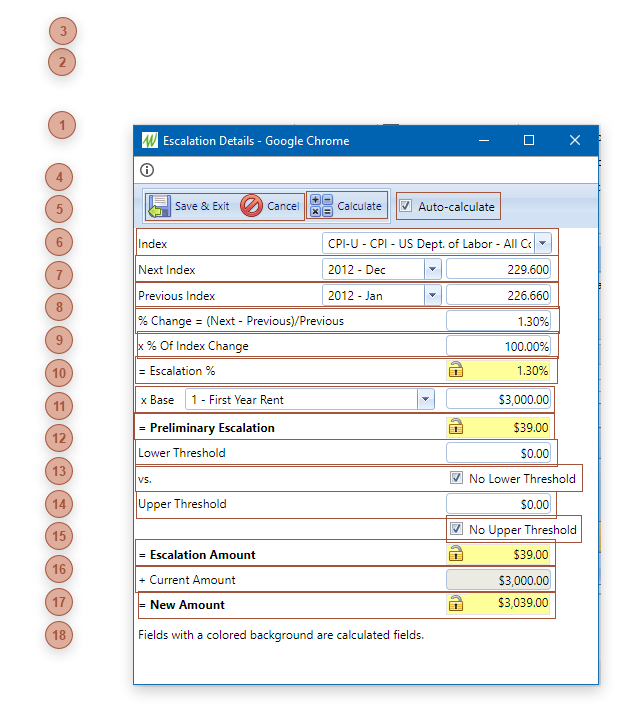Click the Current Amount $3,000.00 field
The width and height of the screenshot is (620, 710).
tap(498, 580)
